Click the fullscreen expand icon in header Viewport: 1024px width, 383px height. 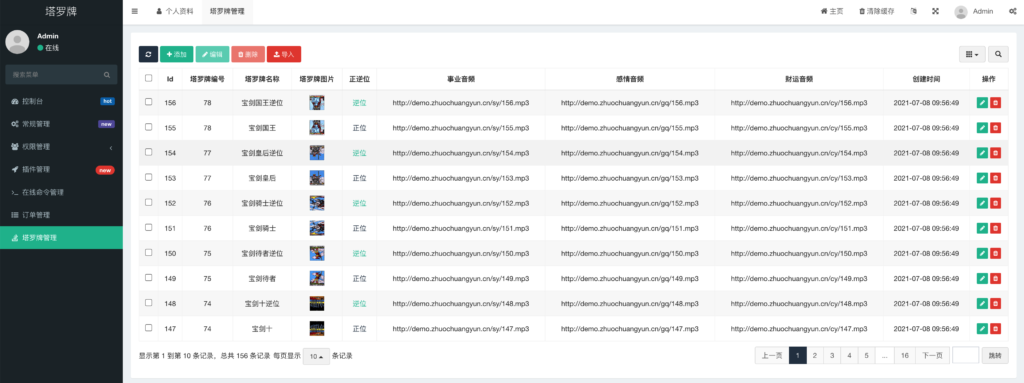935,11
